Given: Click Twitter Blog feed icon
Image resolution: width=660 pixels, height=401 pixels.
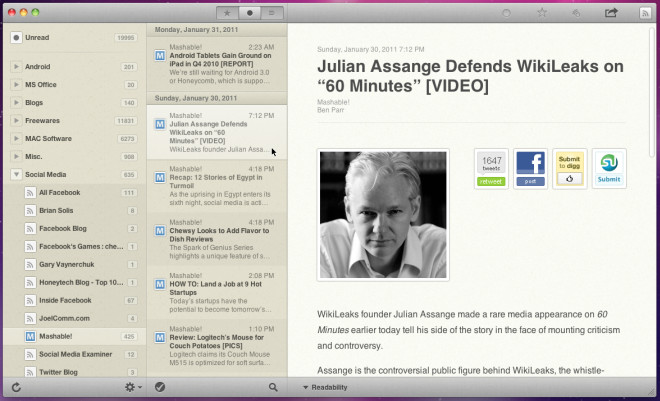Looking at the screenshot, I should click(30, 372).
